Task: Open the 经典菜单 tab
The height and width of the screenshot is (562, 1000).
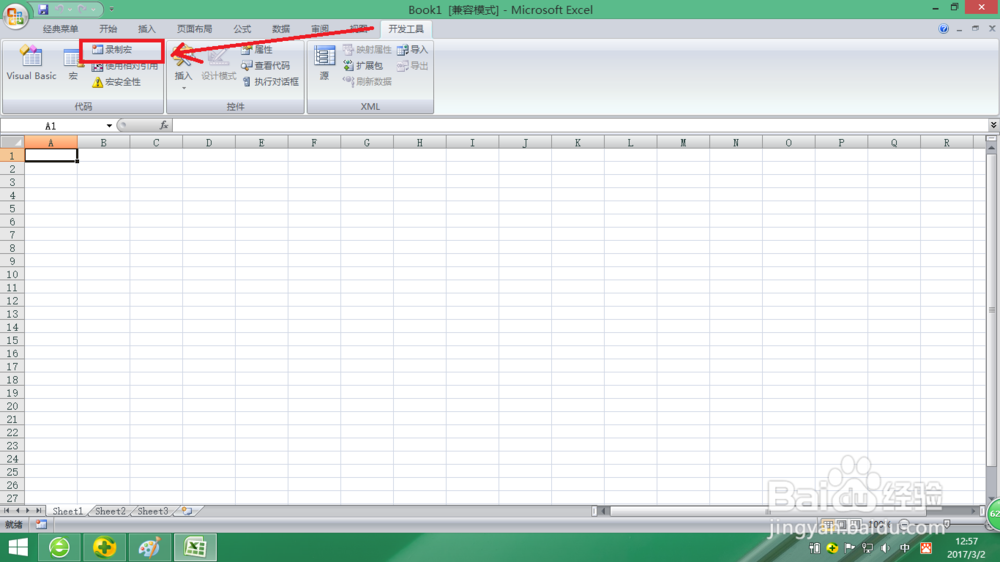Action: (x=61, y=29)
